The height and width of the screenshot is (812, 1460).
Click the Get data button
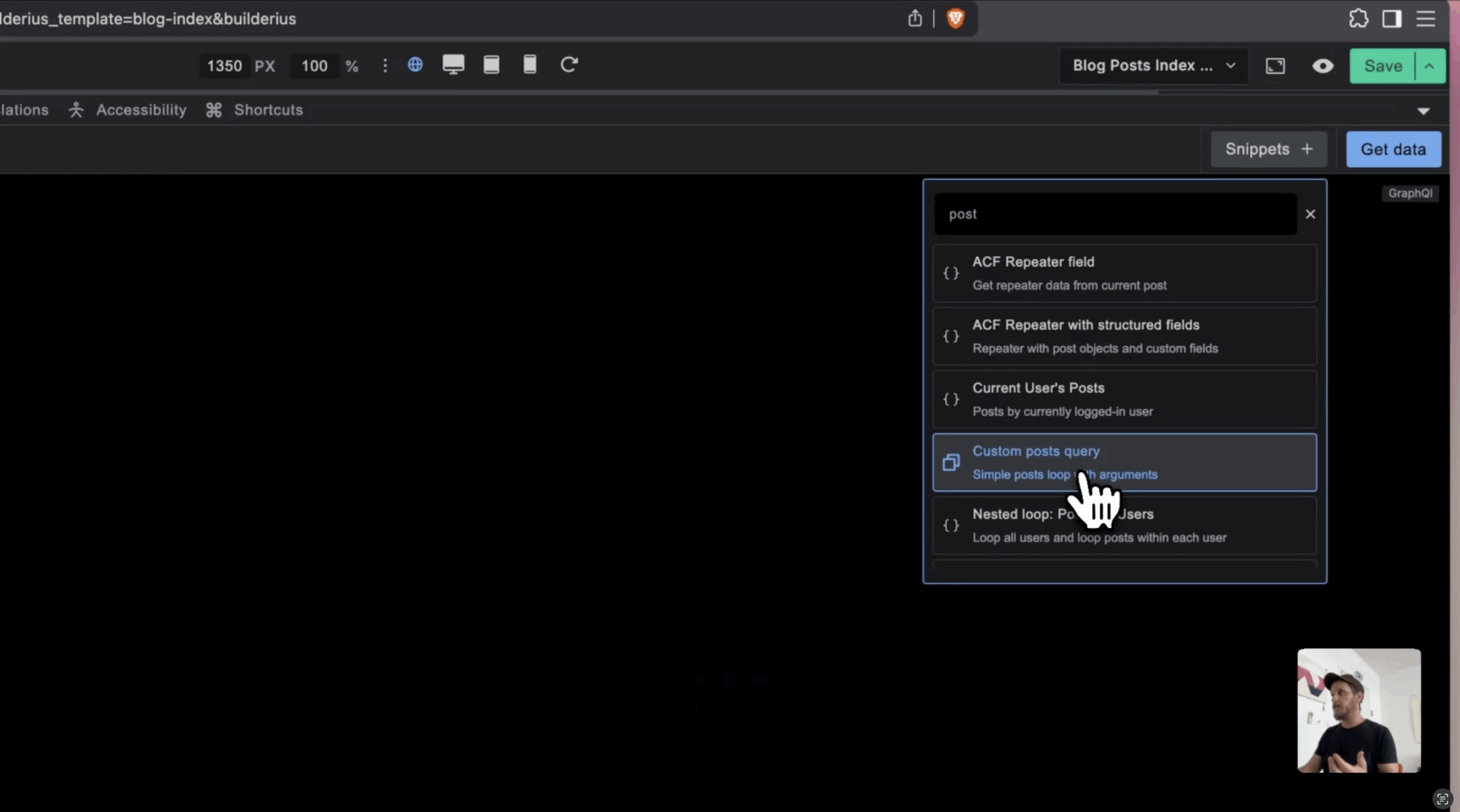(1393, 149)
